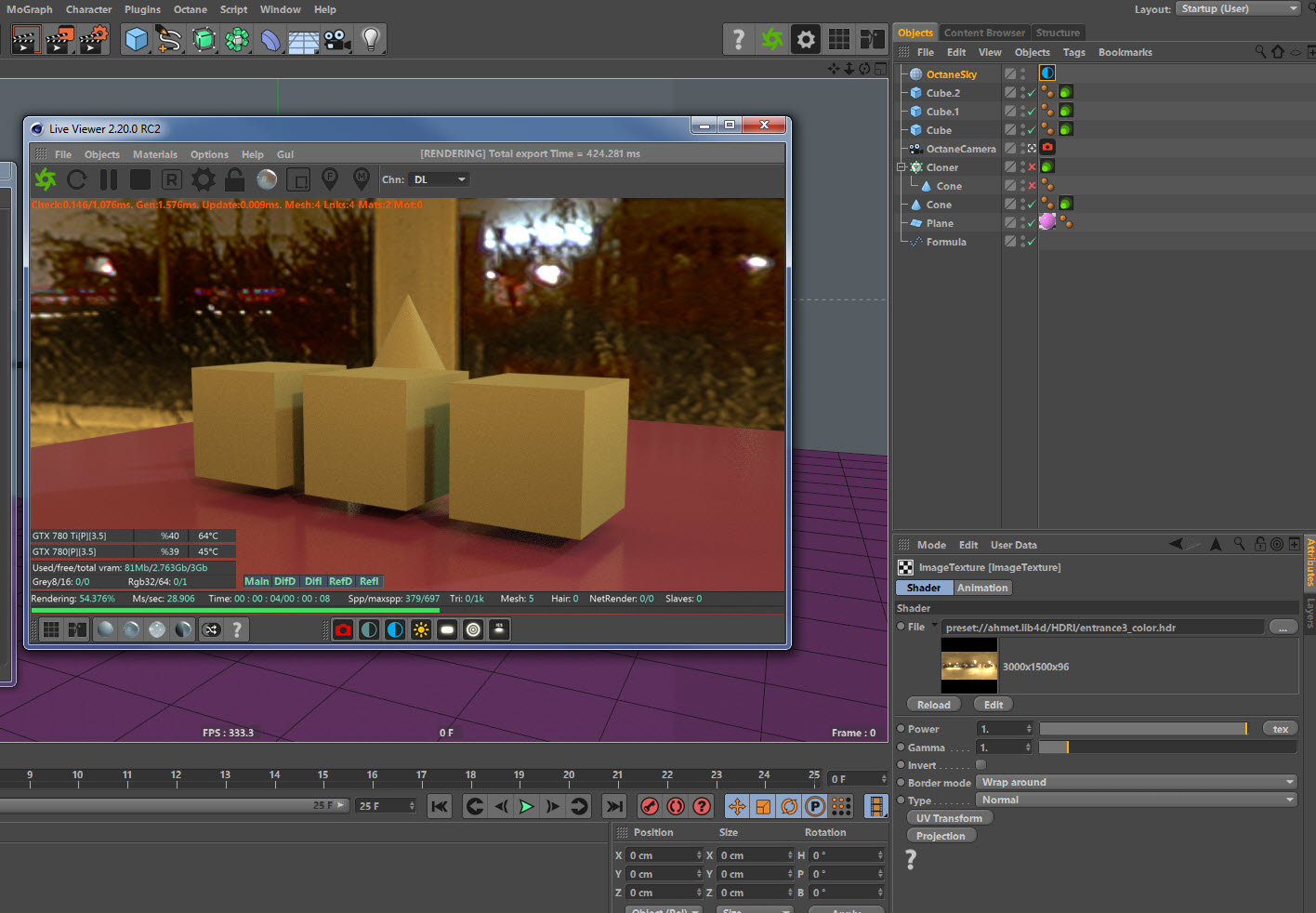Viewport: 1316px width, 913px height.
Task: Open the Type dropdown set to Normal
Action: [1137, 800]
